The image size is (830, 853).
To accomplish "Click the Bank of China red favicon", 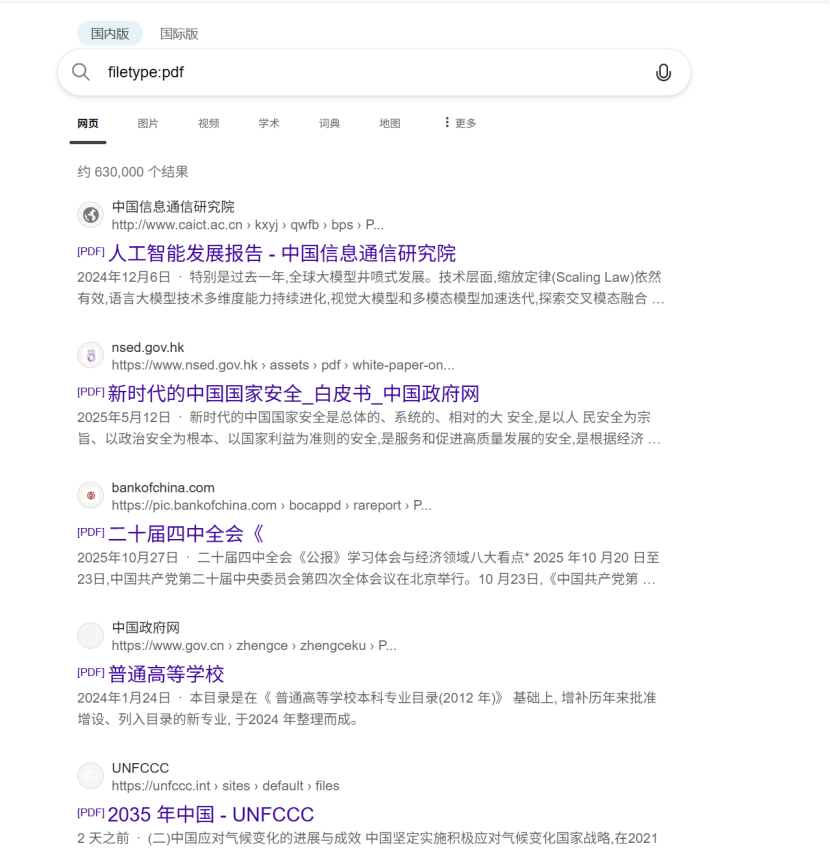I will click(90, 495).
